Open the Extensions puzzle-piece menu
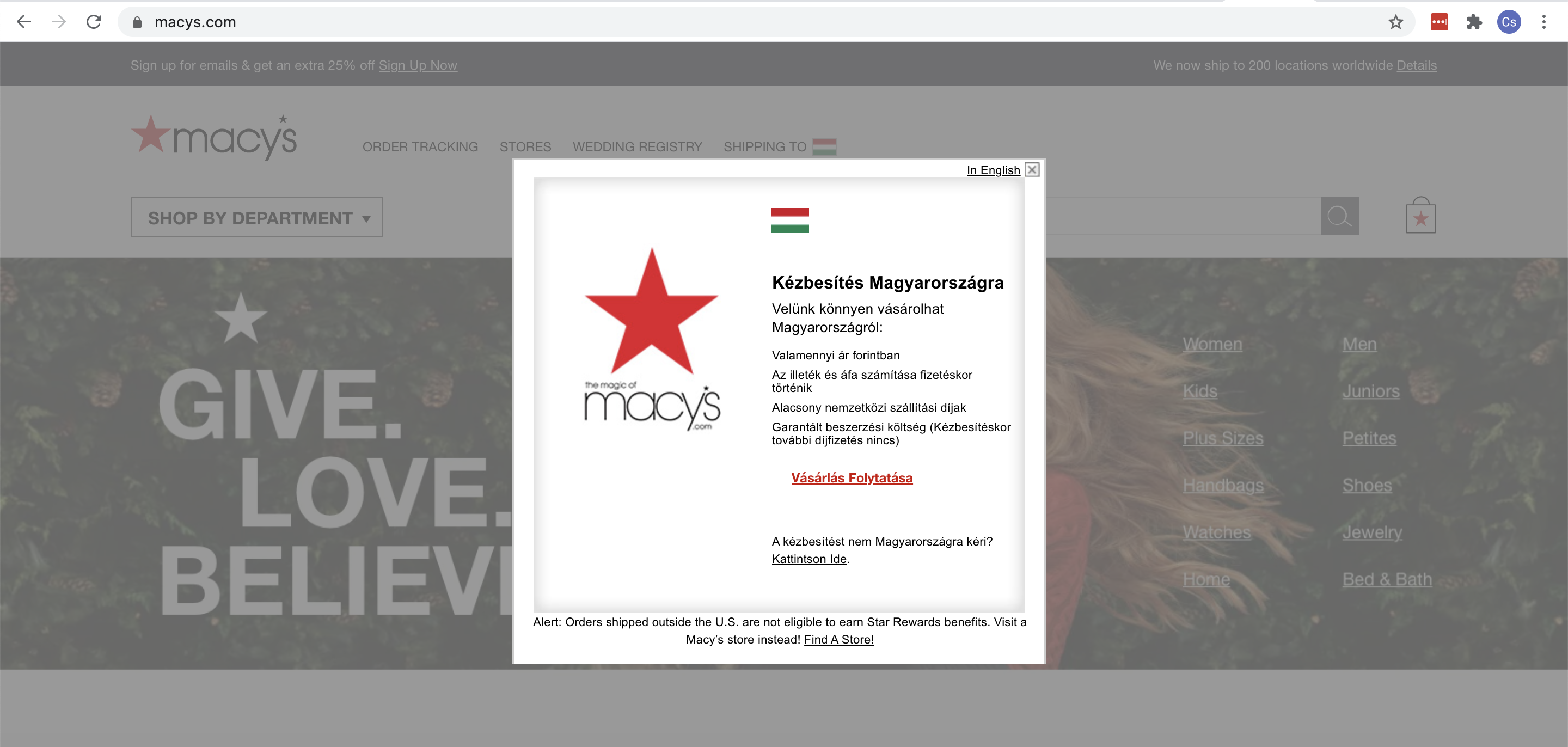The width and height of the screenshot is (1568, 747). [1474, 22]
